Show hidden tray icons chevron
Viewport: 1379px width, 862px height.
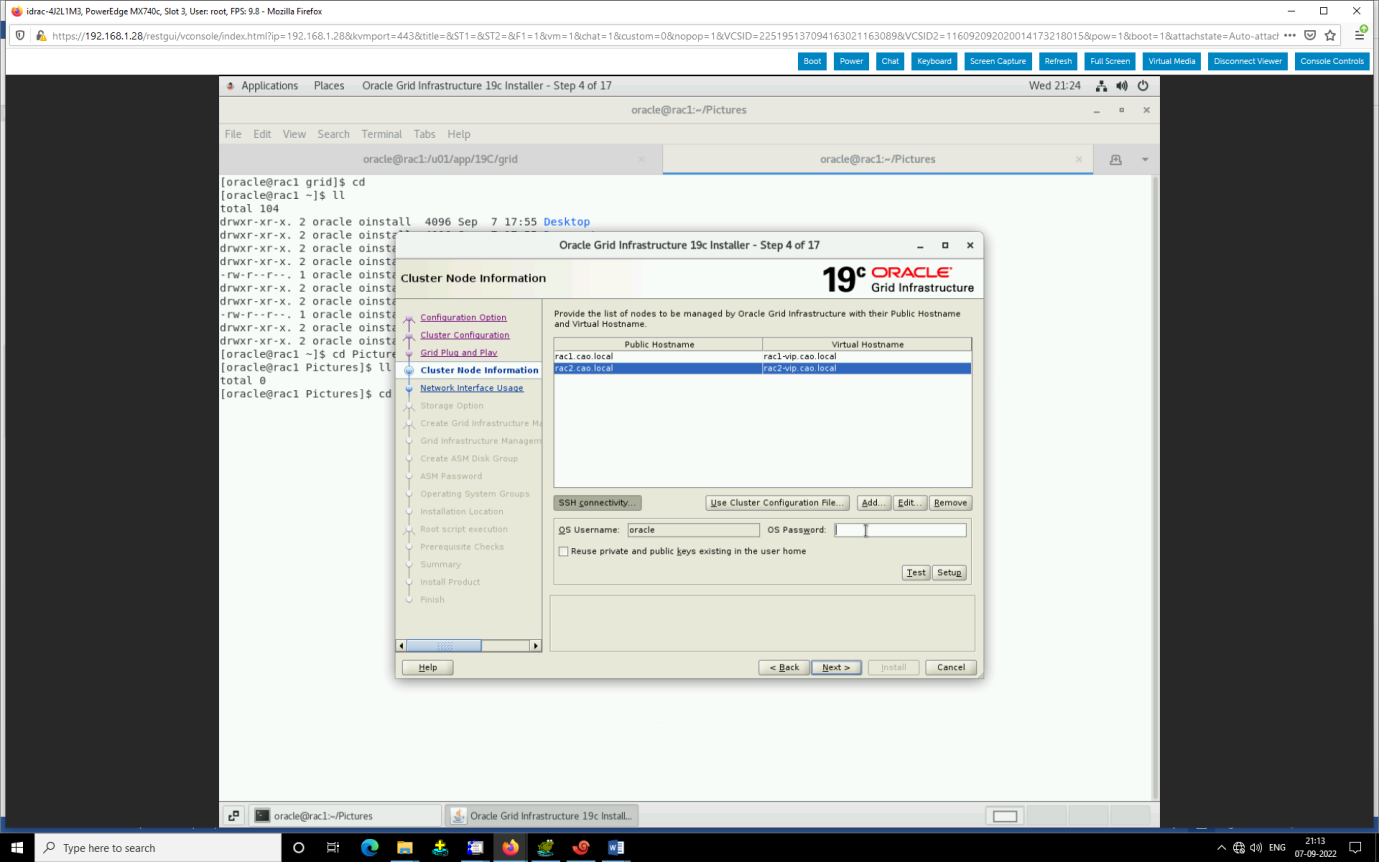[1221, 847]
